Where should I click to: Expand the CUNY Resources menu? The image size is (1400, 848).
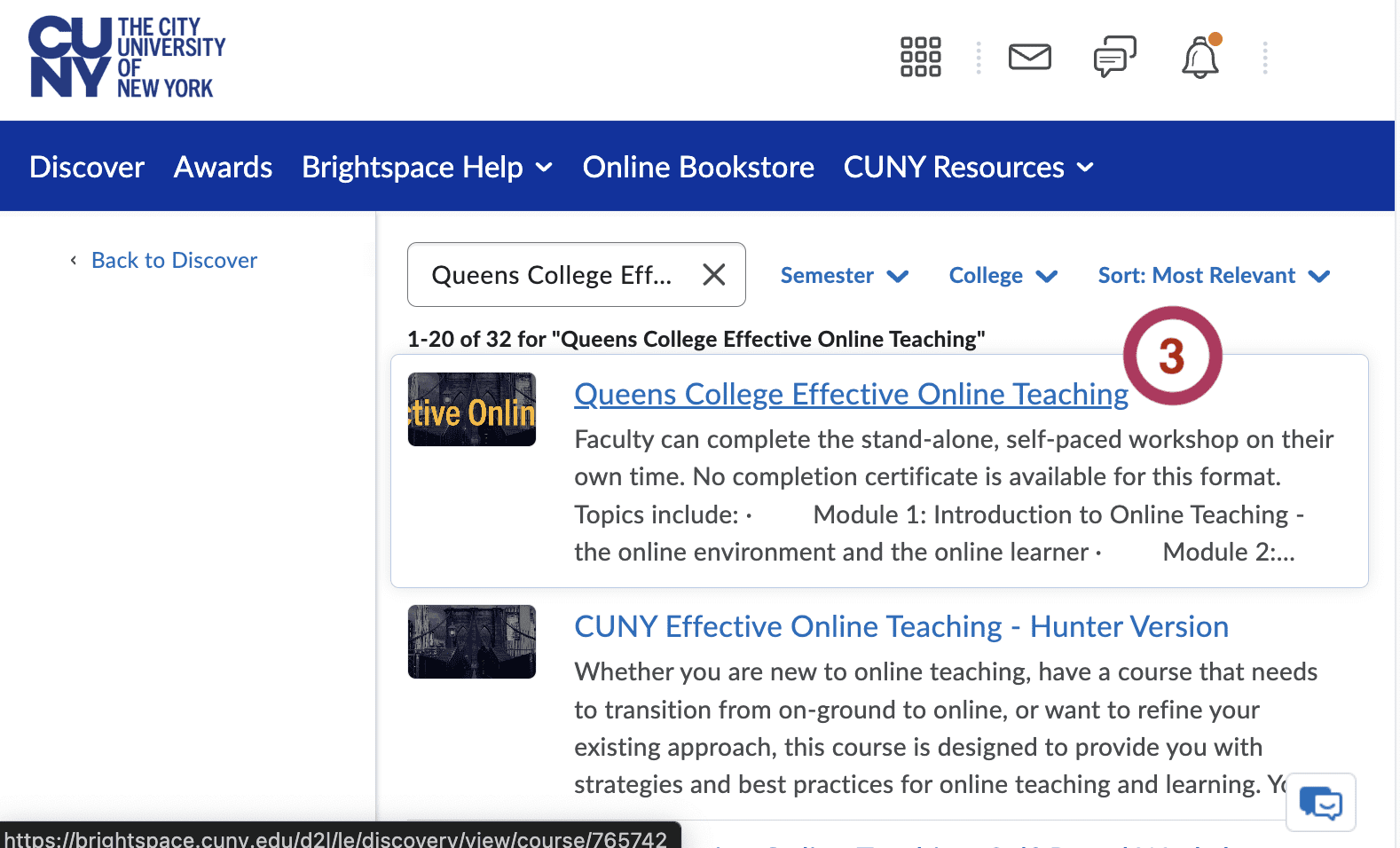click(x=969, y=167)
